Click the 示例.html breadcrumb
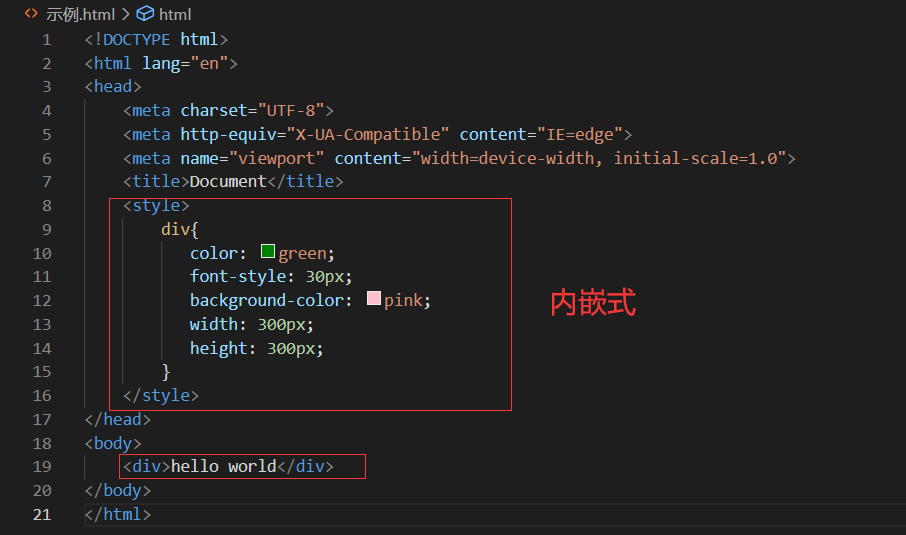The image size is (906, 535). pyautogui.click(x=80, y=14)
